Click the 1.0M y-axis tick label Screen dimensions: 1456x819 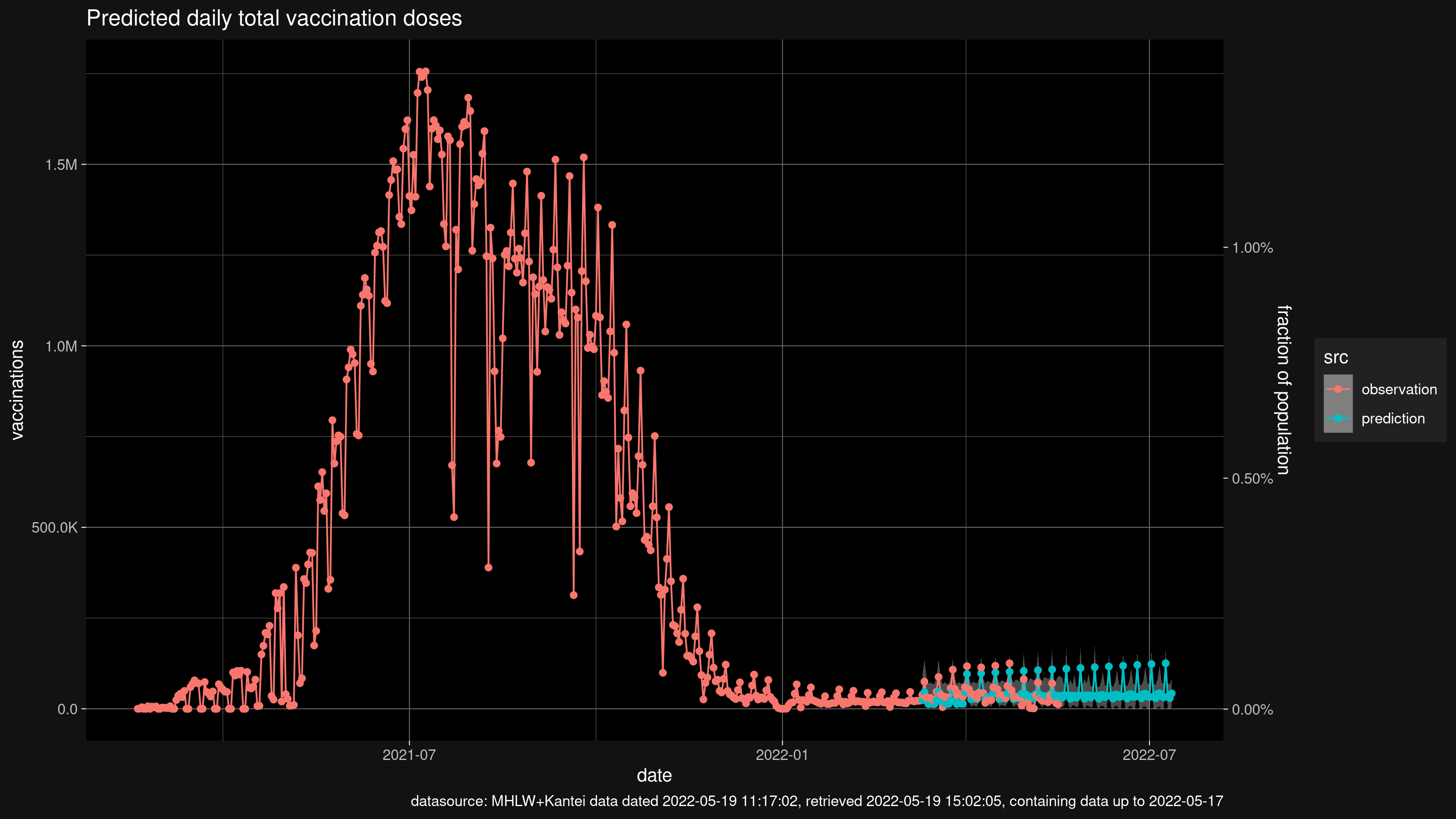pyautogui.click(x=61, y=347)
